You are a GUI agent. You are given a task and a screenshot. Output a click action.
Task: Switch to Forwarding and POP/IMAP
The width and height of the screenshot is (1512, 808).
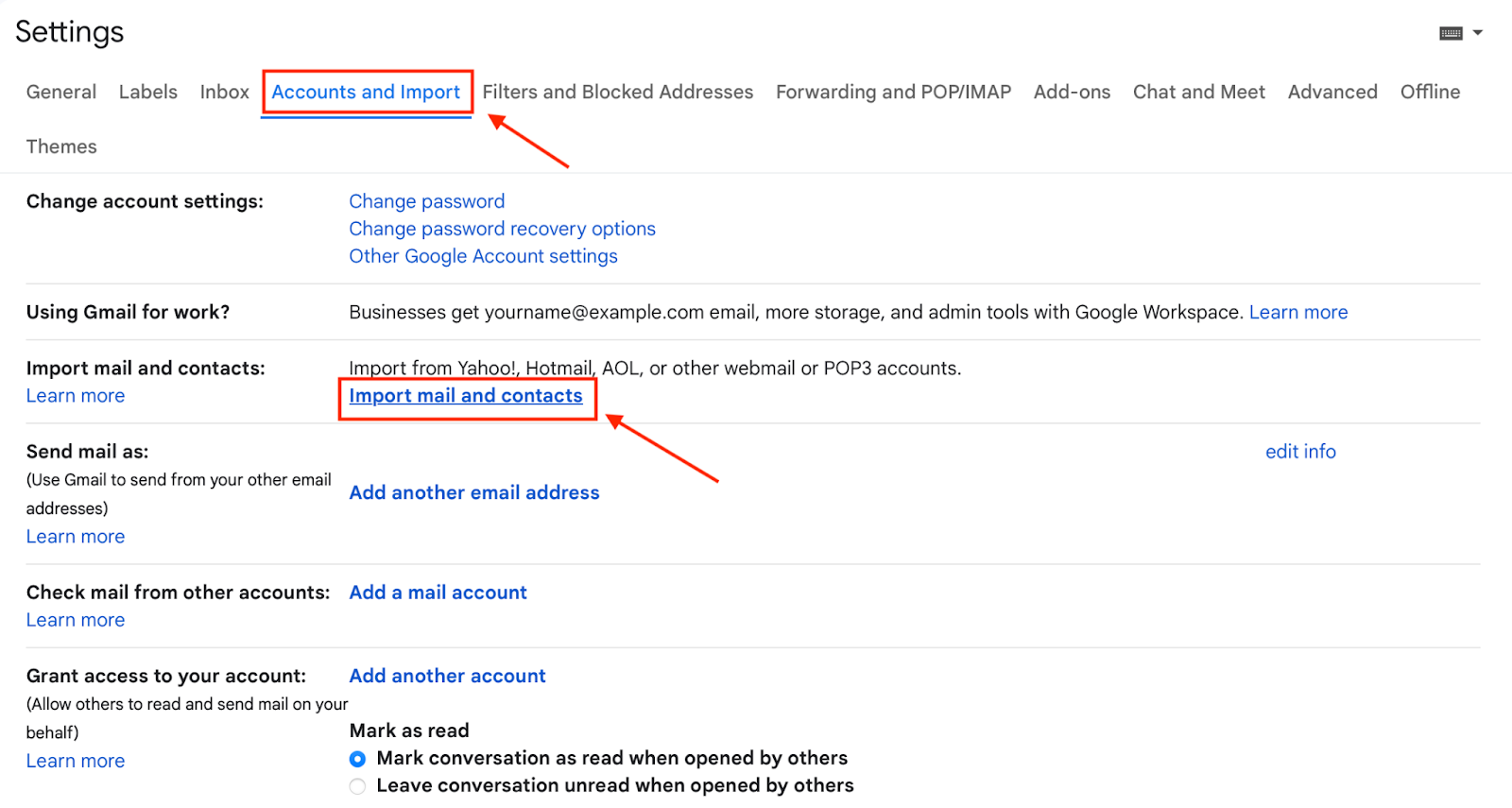(x=892, y=92)
